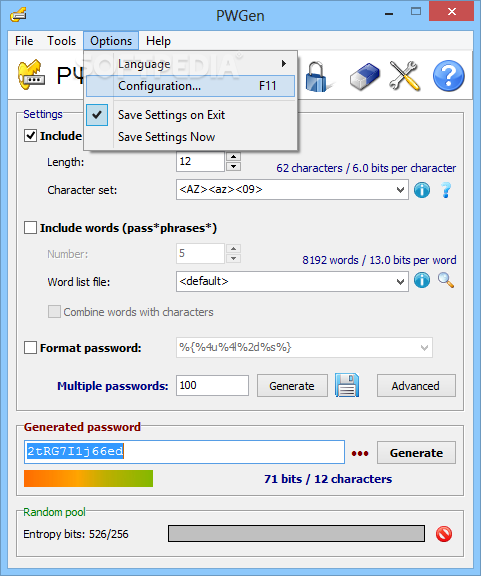Click '8192 words / 13.0 bits per word' text
The width and height of the screenshot is (481, 576).
379,260
